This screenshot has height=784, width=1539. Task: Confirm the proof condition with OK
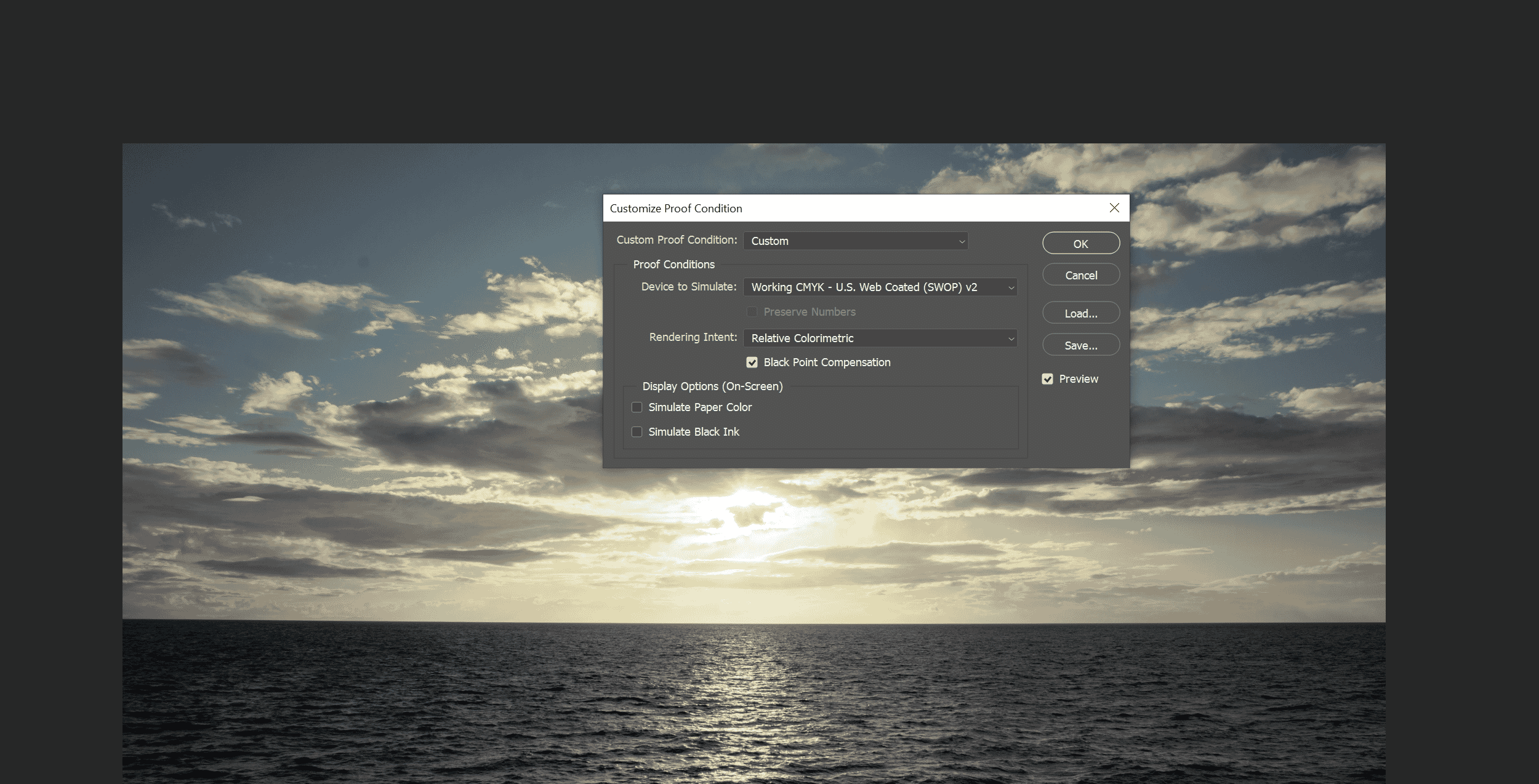[x=1081, y=242]
